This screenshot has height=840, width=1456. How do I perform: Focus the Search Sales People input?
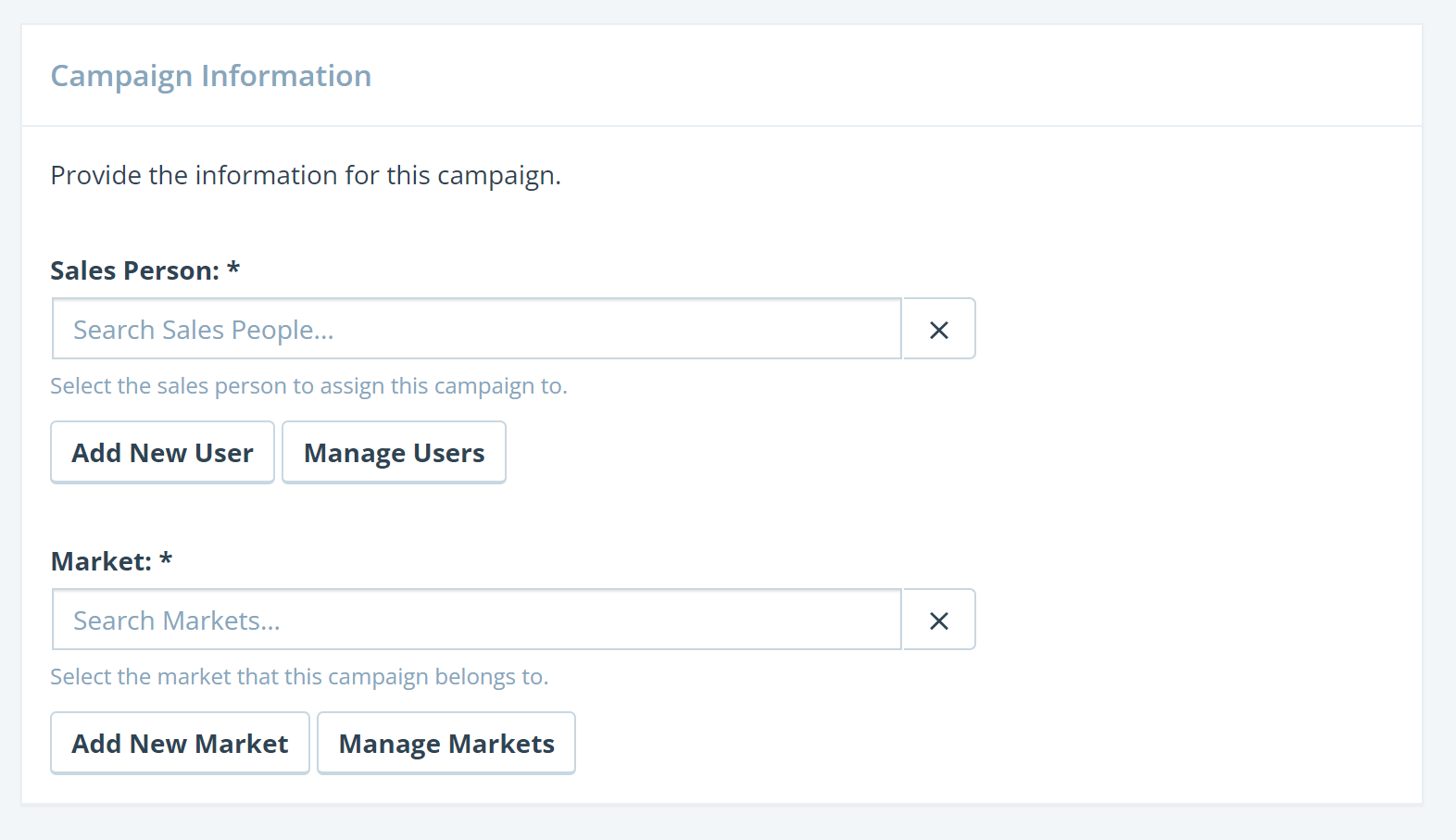click(x=477, y=329)
